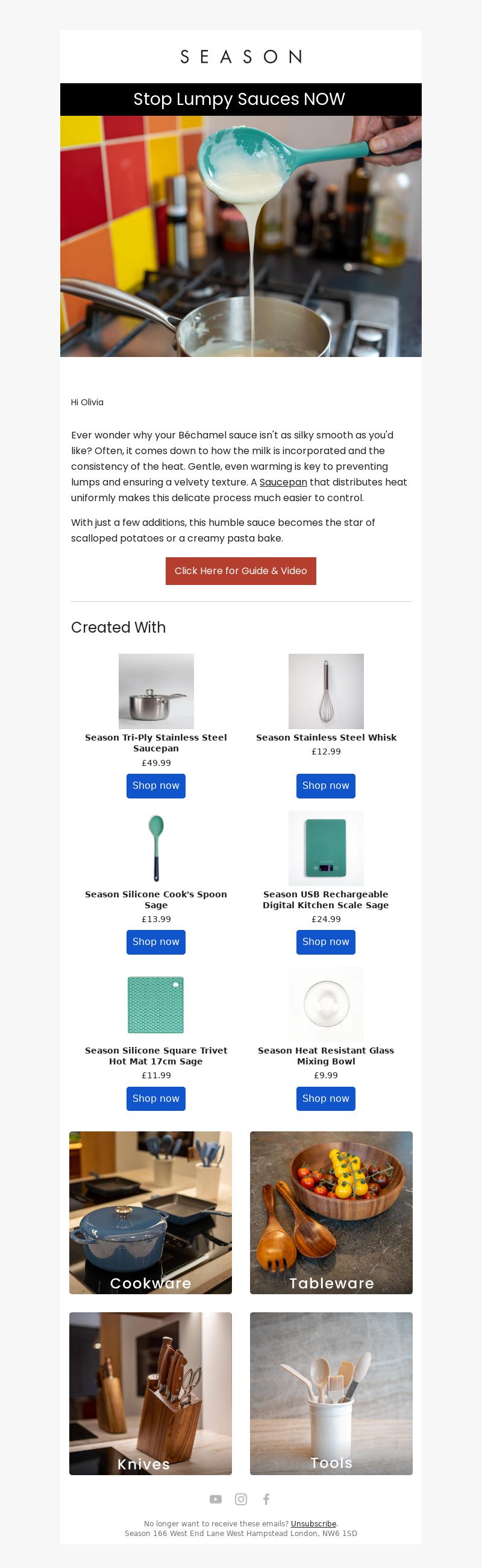
Task: Shop now for the Tri-Ply Stainless Steel Saucepan
Action: pos(155,786)
